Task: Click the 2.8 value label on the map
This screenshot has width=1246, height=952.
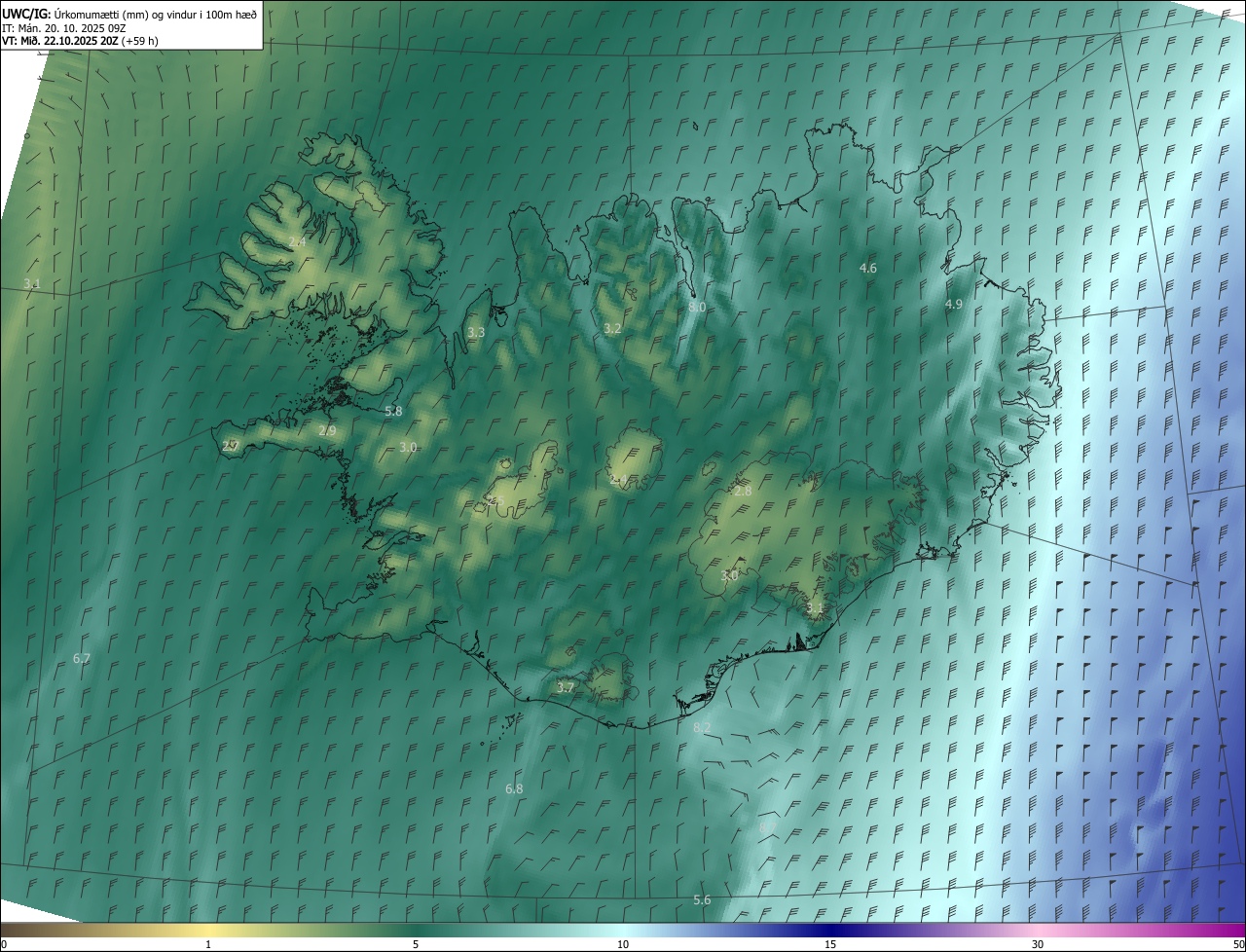Action: click(x=743, y=492)
